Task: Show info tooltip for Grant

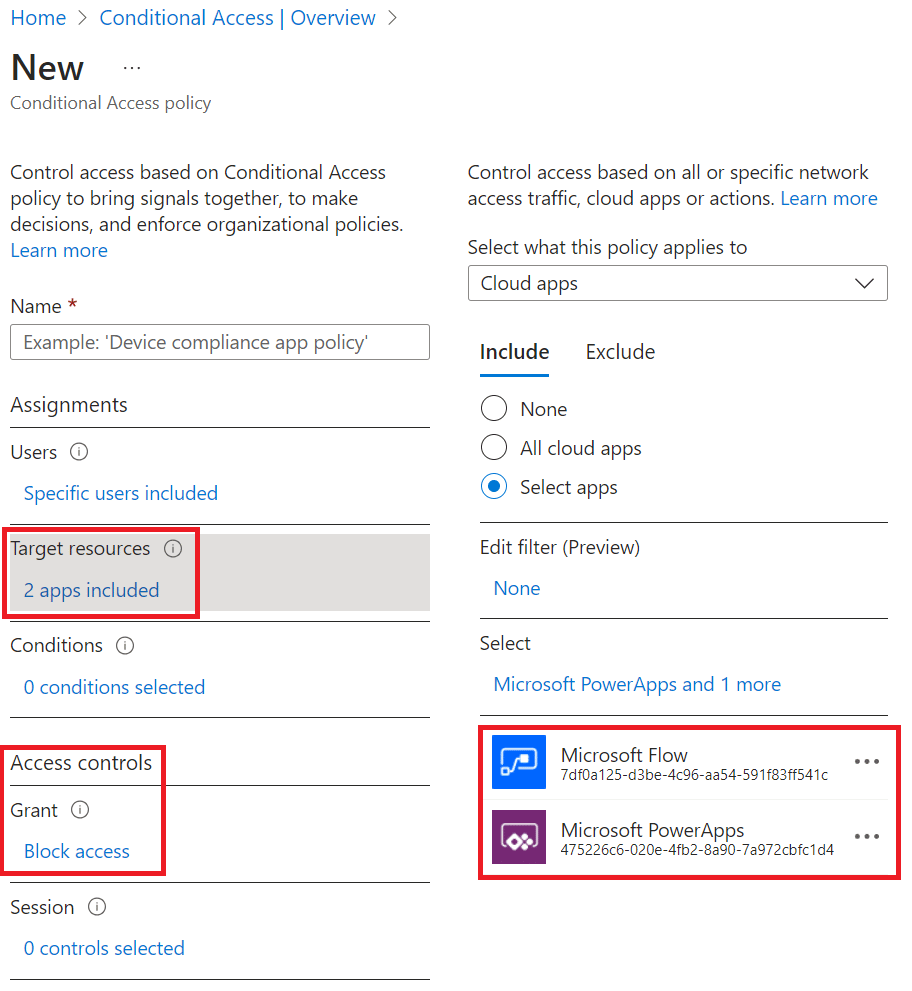Action: tap(80, 810)
